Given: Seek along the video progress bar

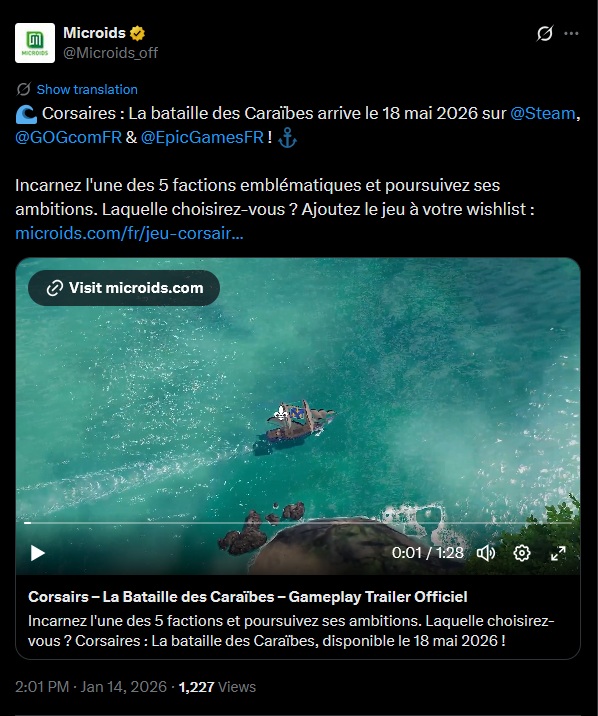Looking at the screenshot, I should [x=298, y=523].
